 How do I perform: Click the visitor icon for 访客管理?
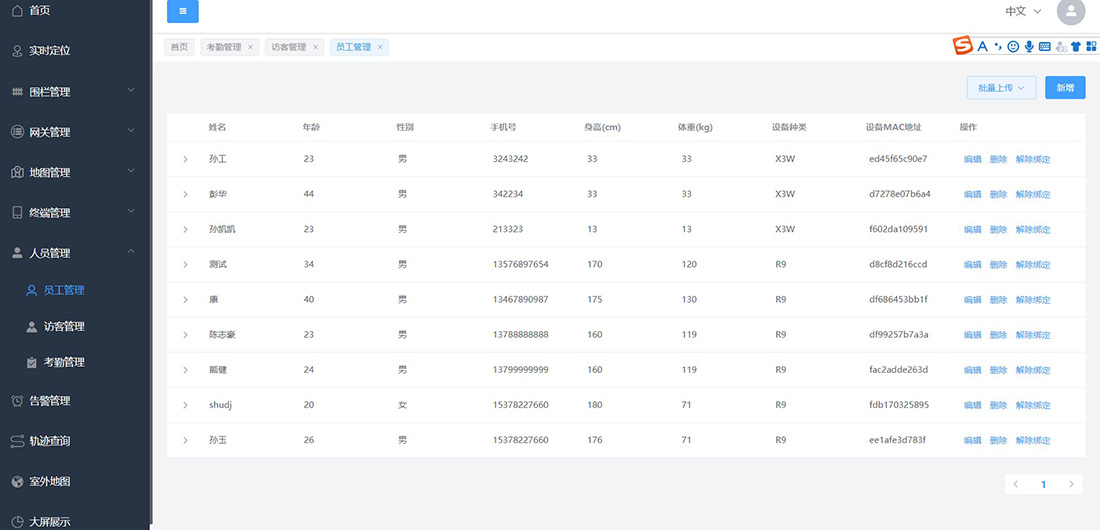click(x=32, y=326)
